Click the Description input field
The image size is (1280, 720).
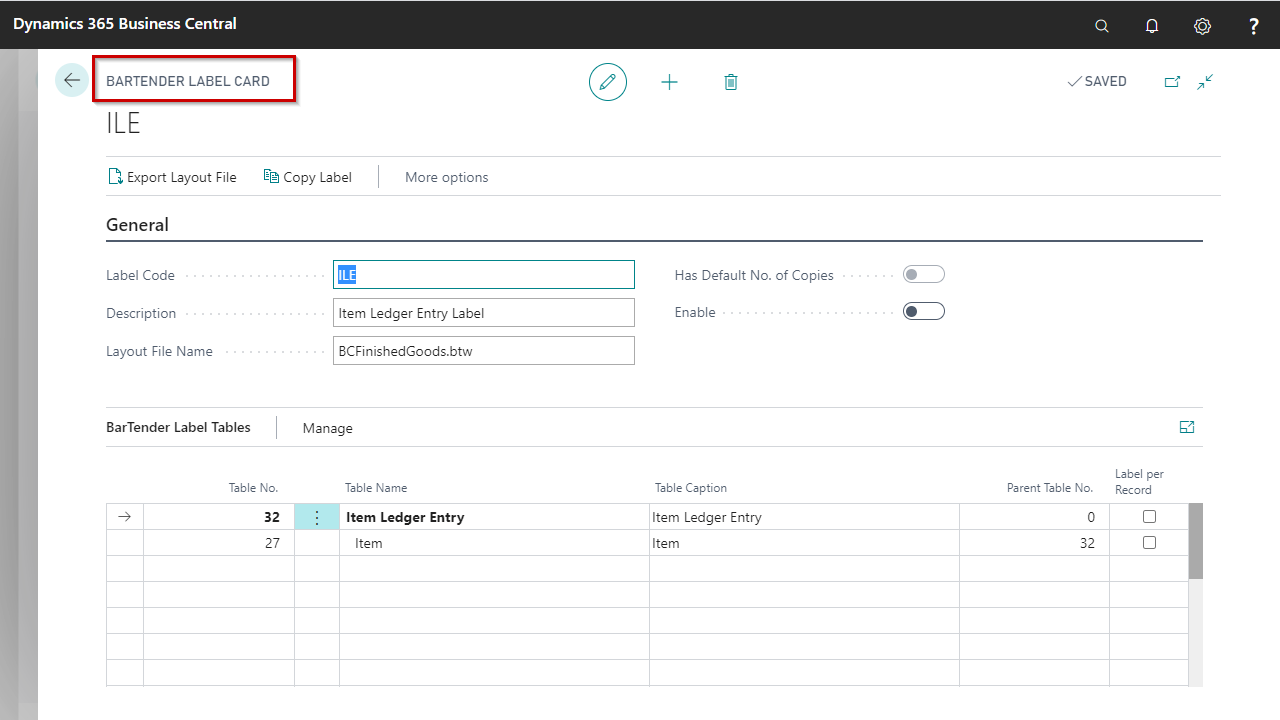[x=484, y=313]
